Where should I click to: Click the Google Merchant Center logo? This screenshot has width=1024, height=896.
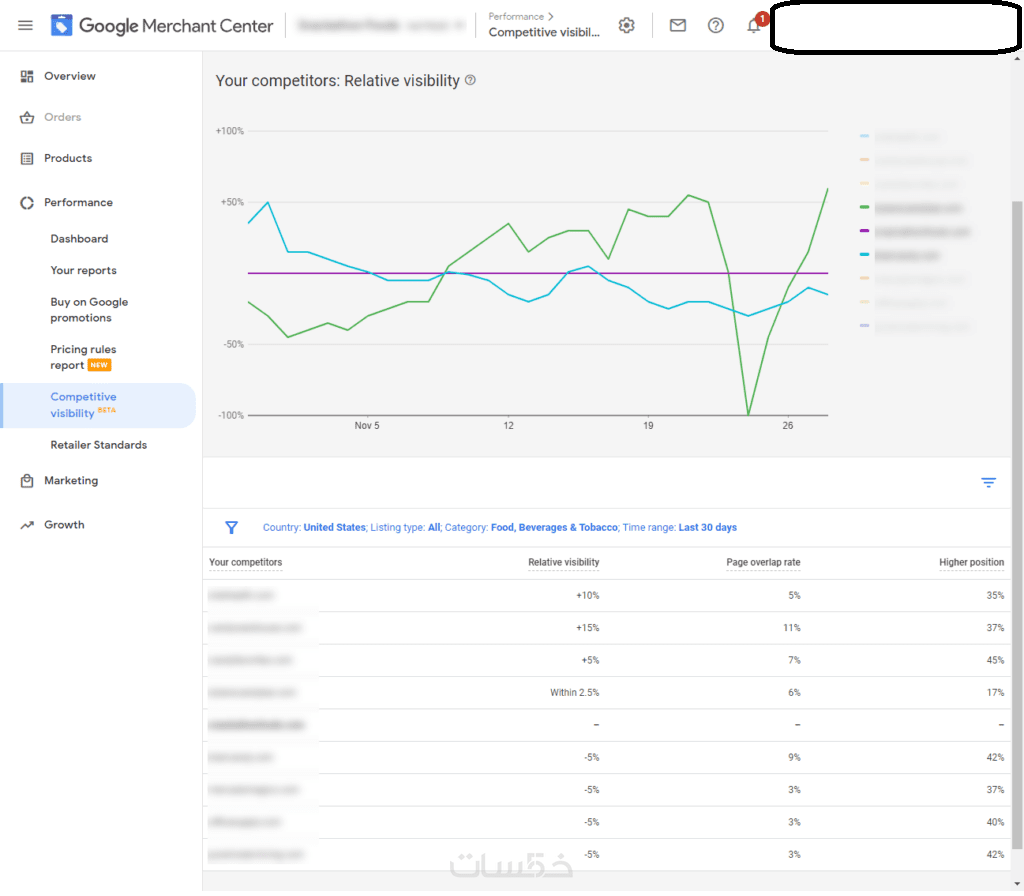click(162, 26)
